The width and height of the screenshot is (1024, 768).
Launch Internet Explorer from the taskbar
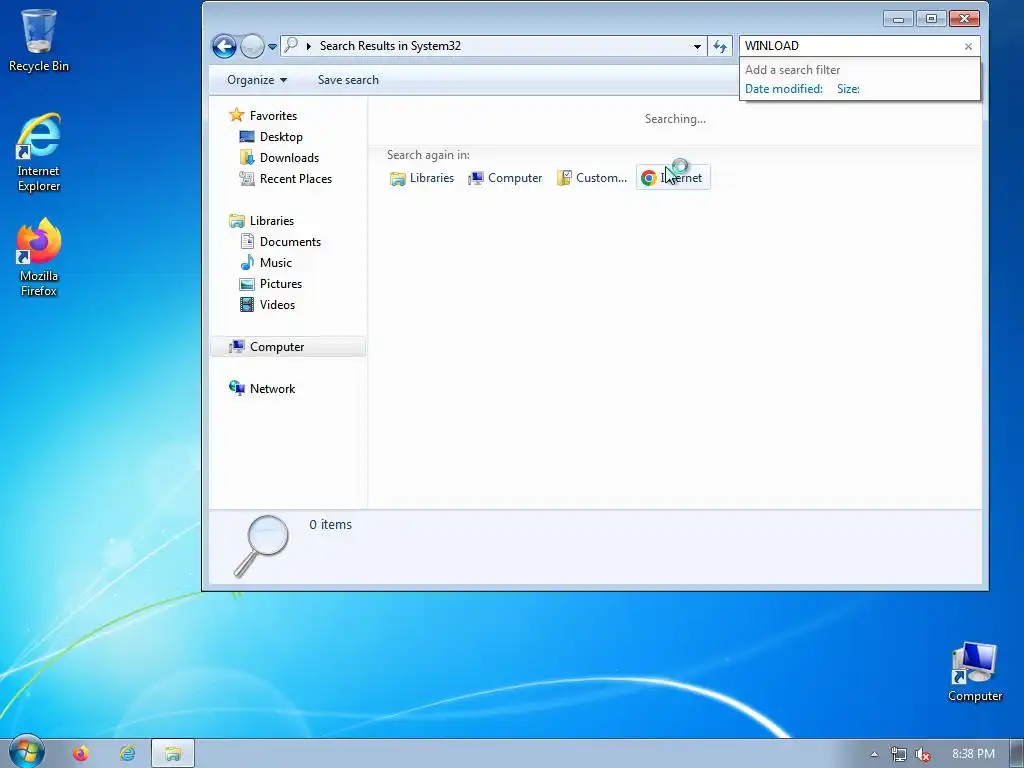(127, 754)
